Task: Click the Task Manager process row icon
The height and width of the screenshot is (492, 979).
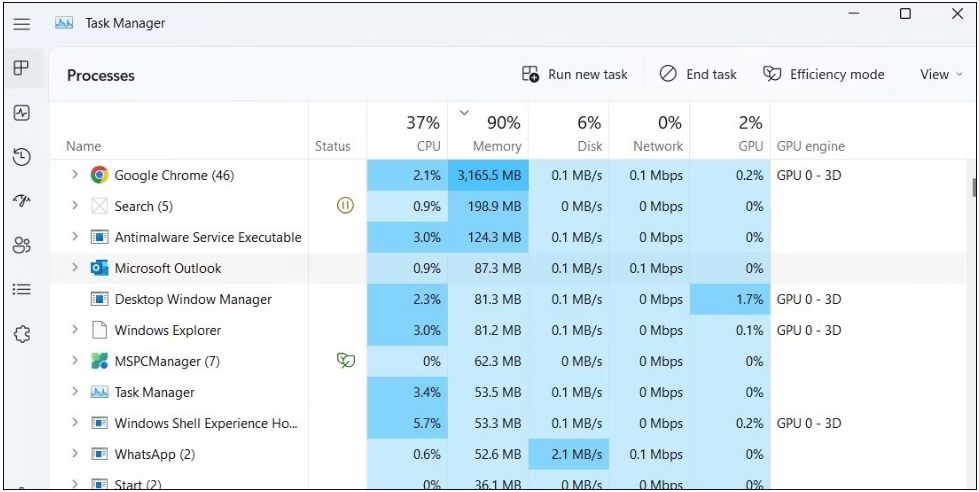Action: [x=99, y=392]
